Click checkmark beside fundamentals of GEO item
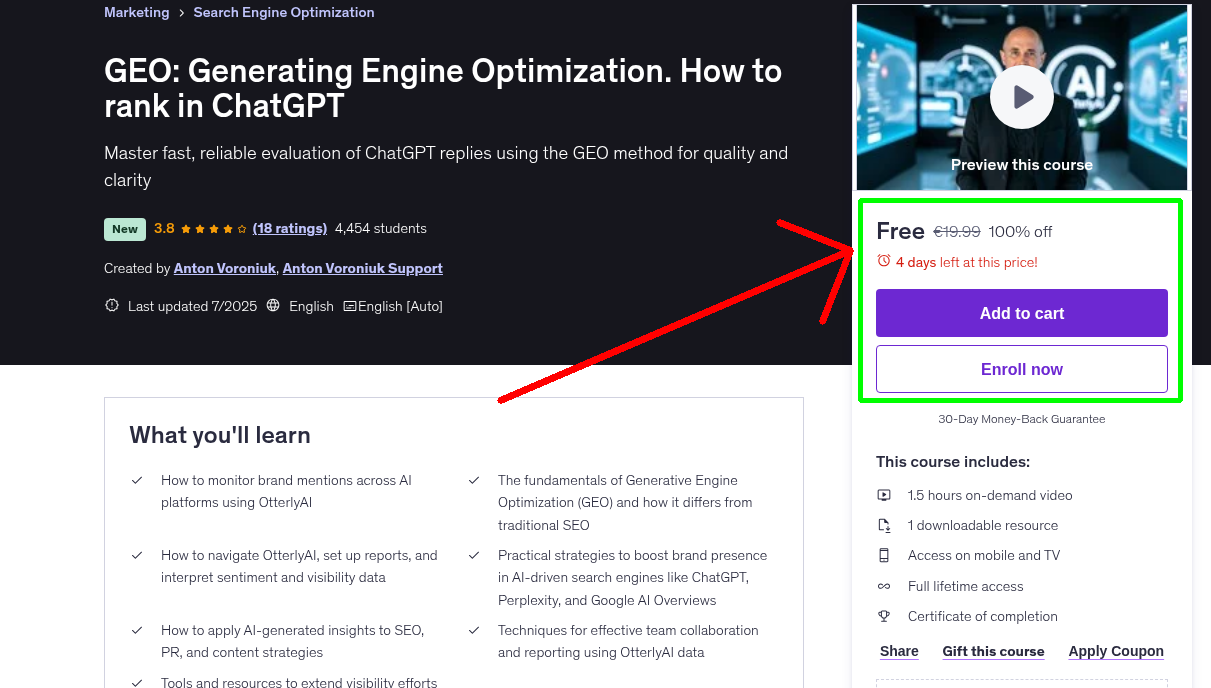 pos(474,480)
